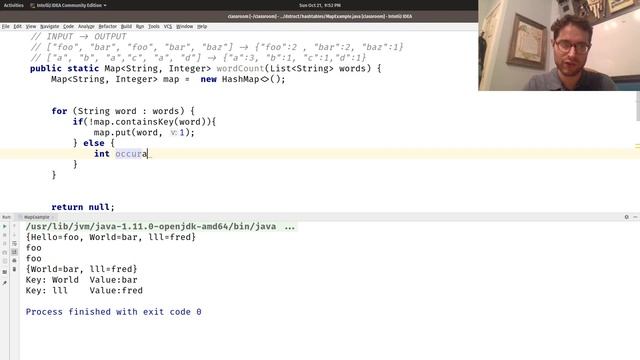Click the 'wordCount' method name
The width and height of the screenshot is (640, 360).
pyautogui.click(x=240, y=69)
